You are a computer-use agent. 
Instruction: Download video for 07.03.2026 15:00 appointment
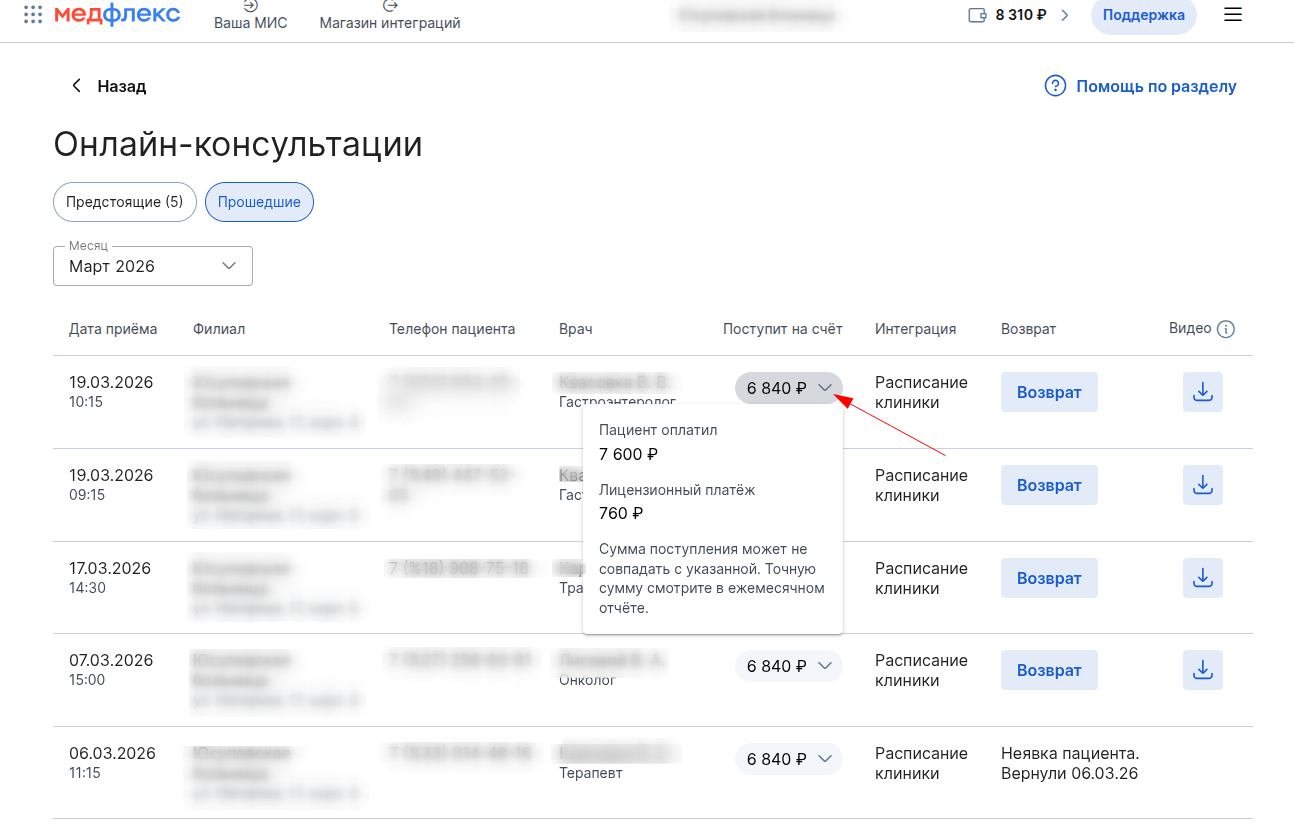(1202, 670)
